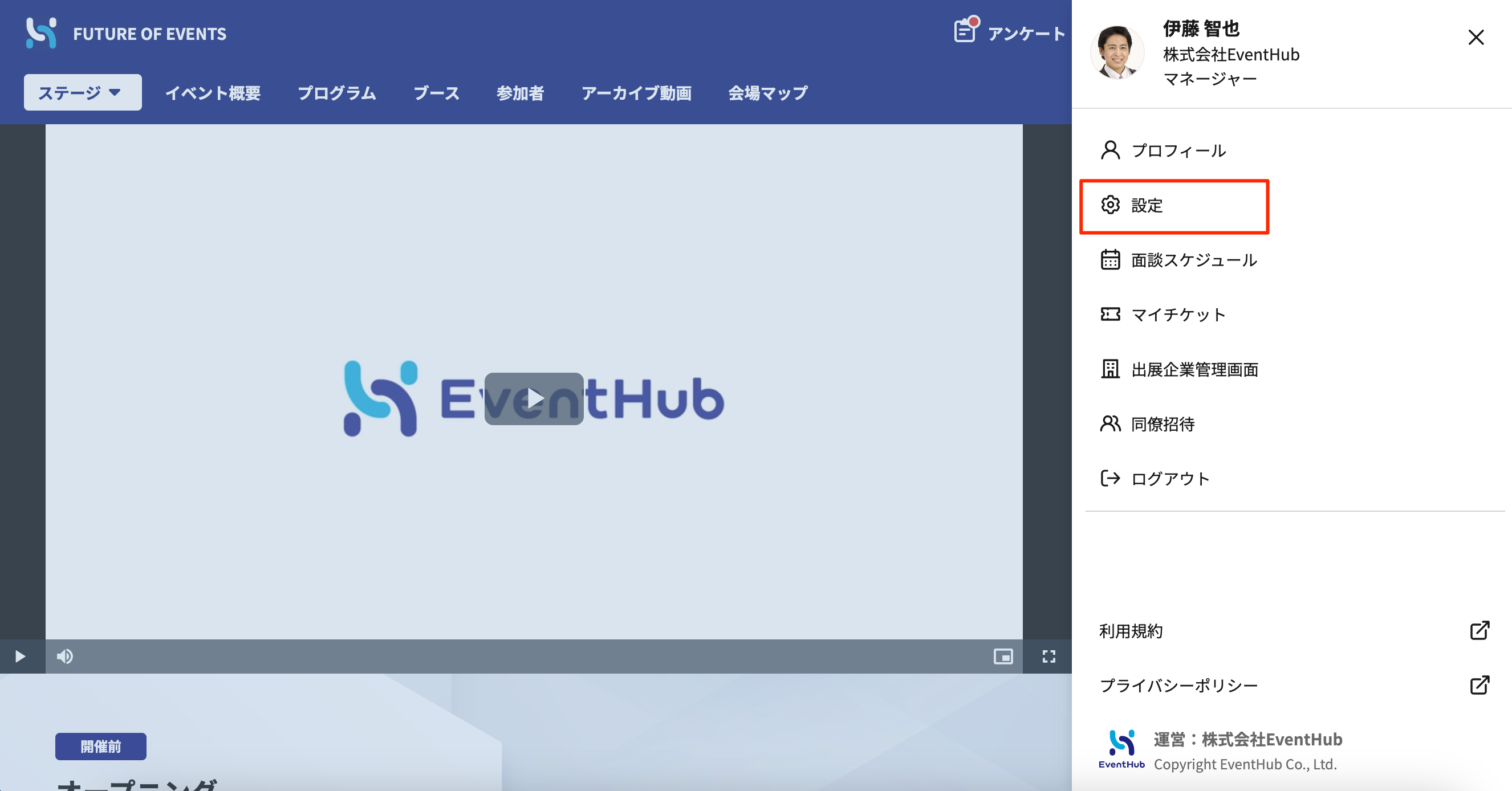Click the EventHub logo in the header
The height and width of the screenshot is (791, 1512).
coord(41,33)
